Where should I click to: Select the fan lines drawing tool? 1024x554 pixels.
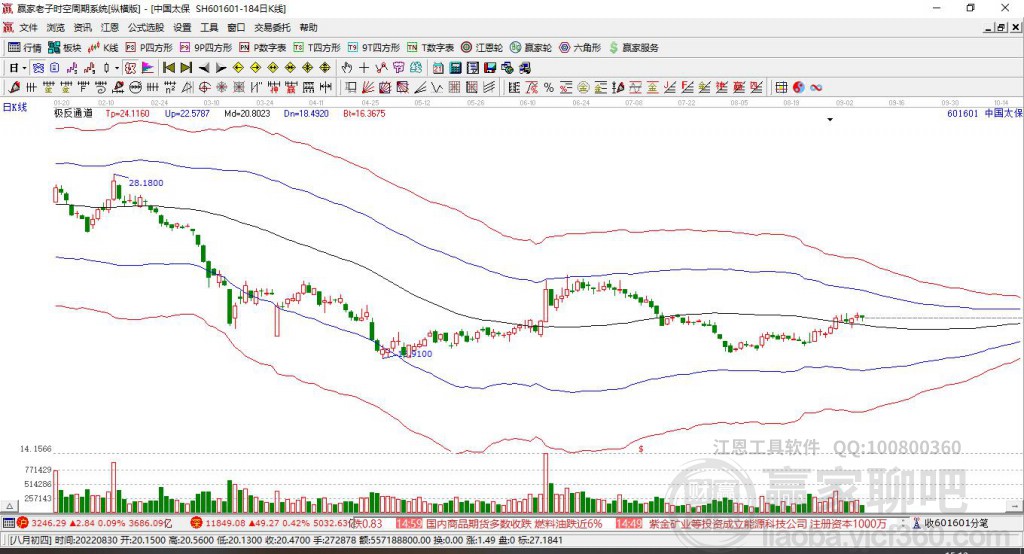[368, 88]
